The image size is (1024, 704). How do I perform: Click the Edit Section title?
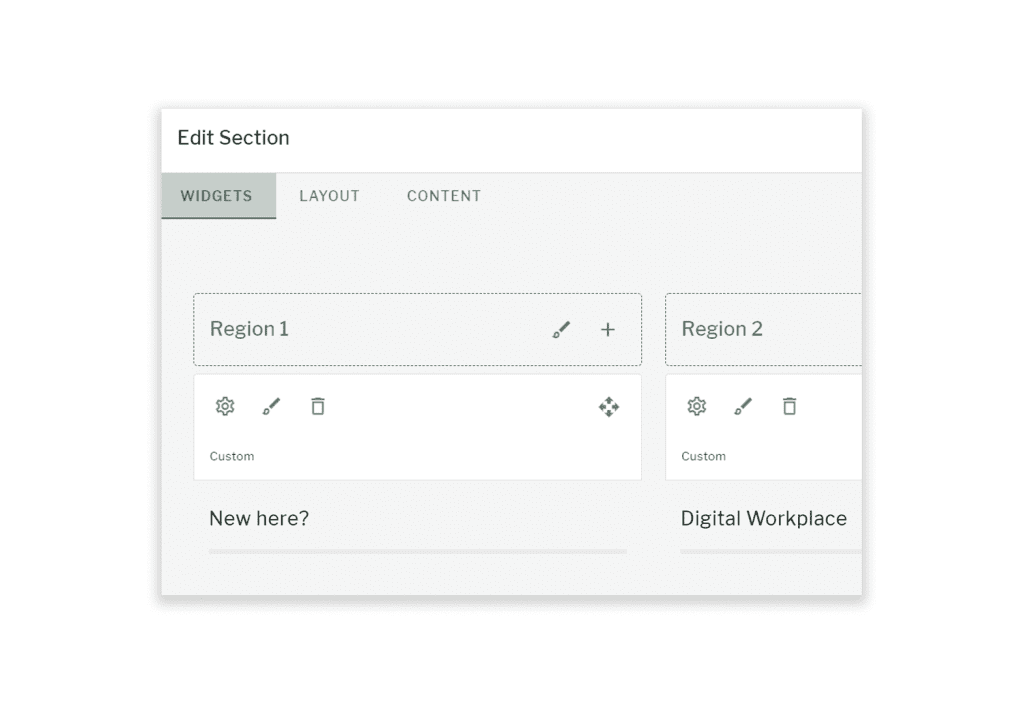coord(233,138)
